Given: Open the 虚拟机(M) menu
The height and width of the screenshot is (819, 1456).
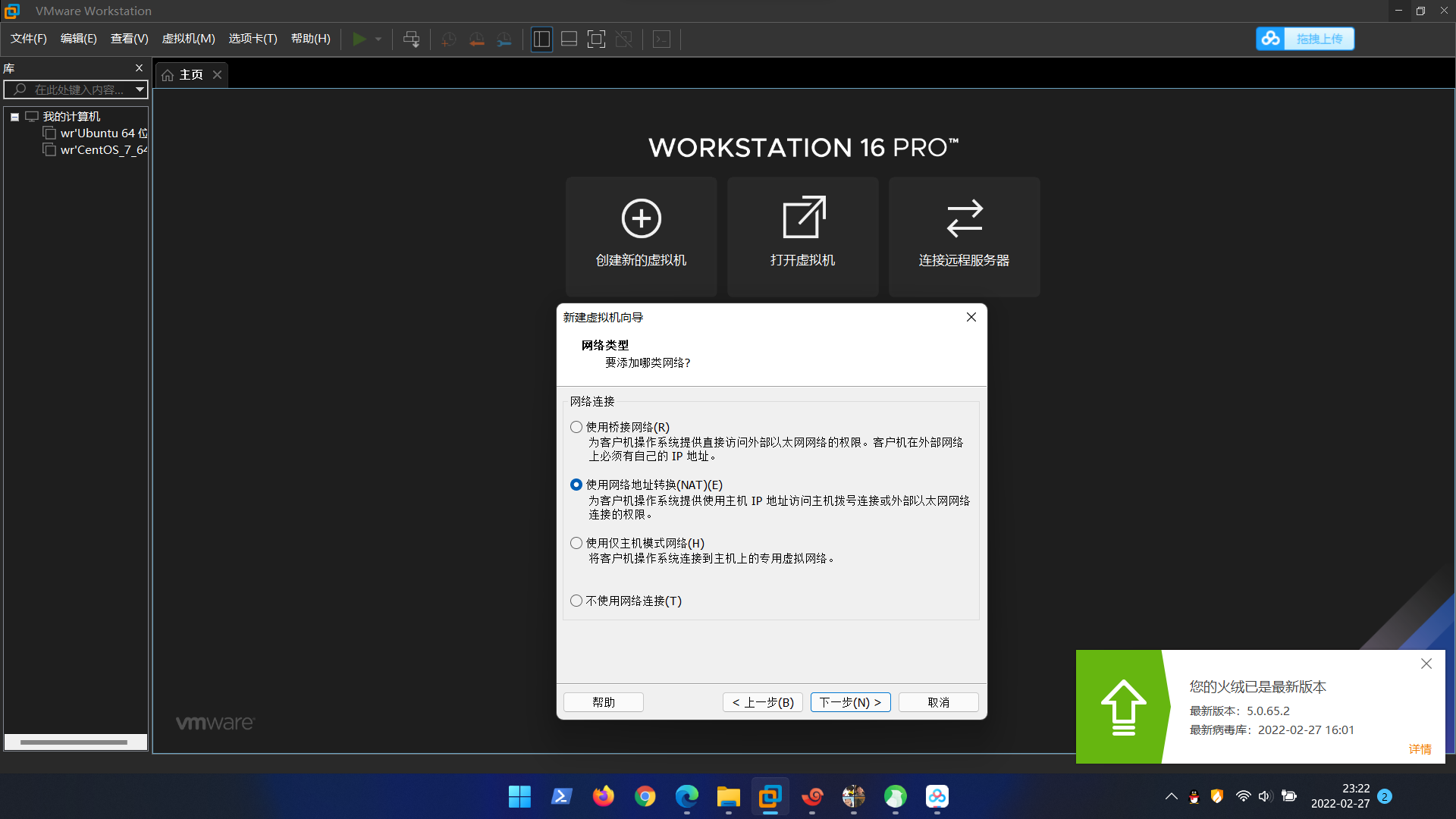Looking at the screenshot, I should pyautogui.click(x=188, y=39).
